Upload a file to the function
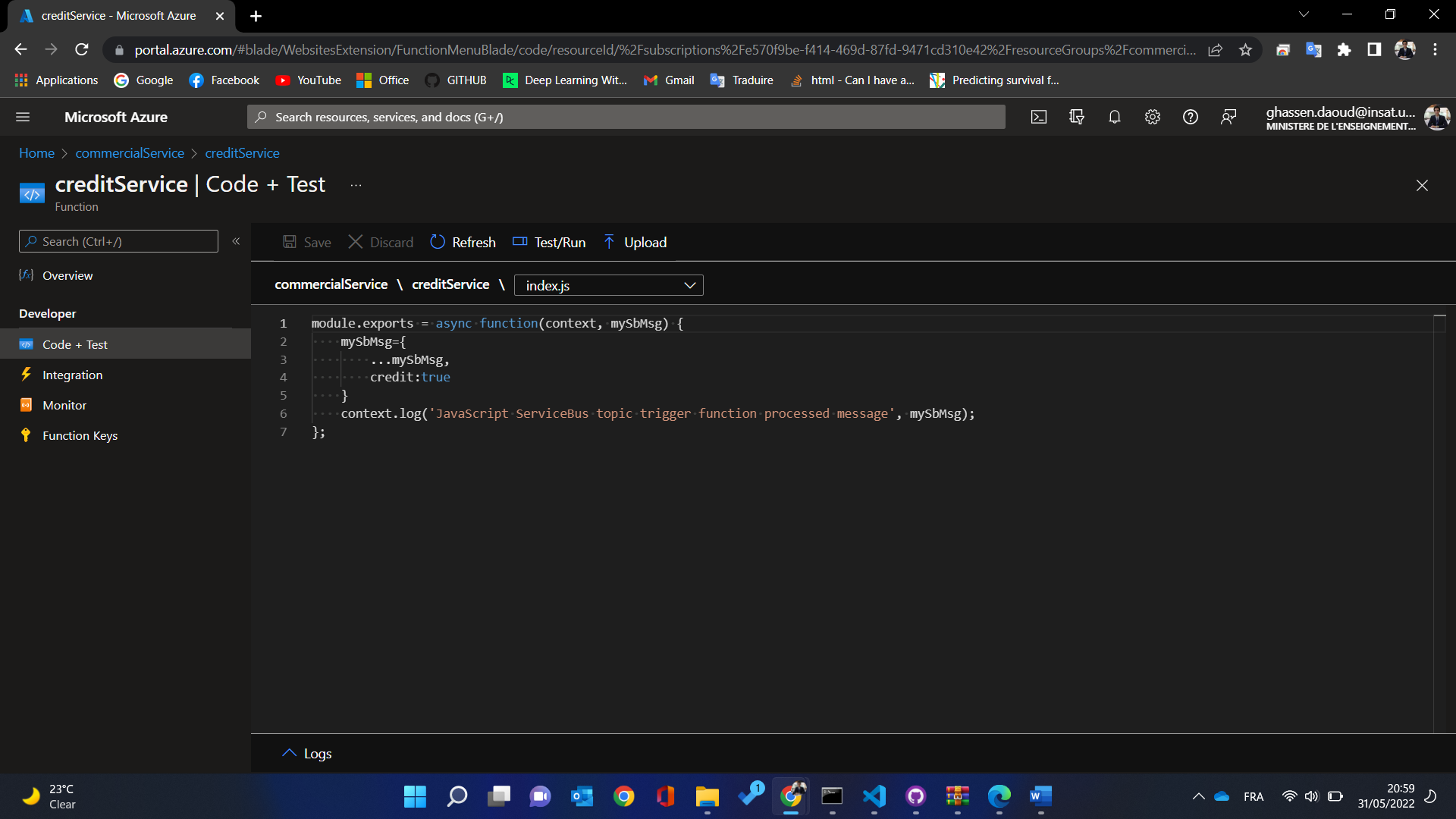The image size is (1456, 819). (635, 242)
